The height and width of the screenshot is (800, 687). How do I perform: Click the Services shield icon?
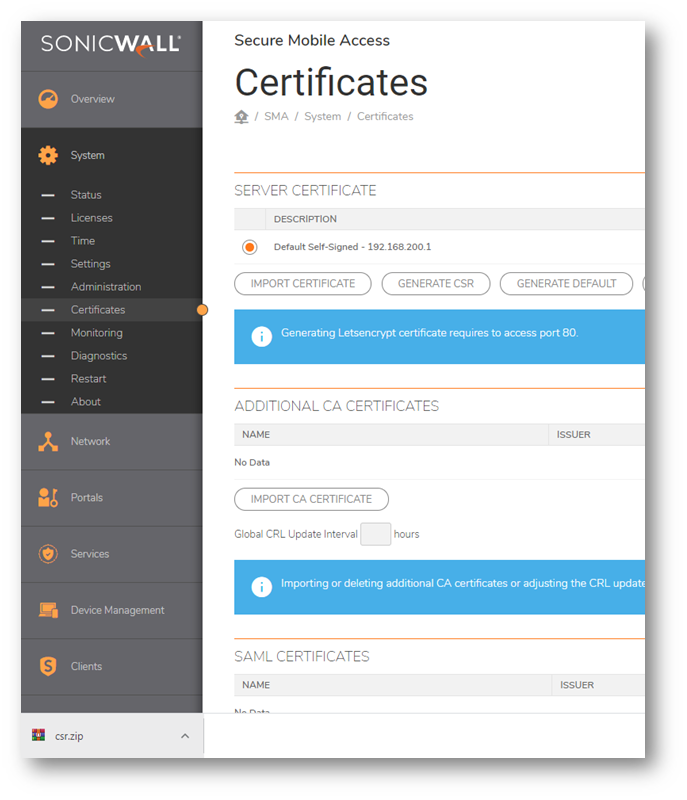tap(48, 554)
